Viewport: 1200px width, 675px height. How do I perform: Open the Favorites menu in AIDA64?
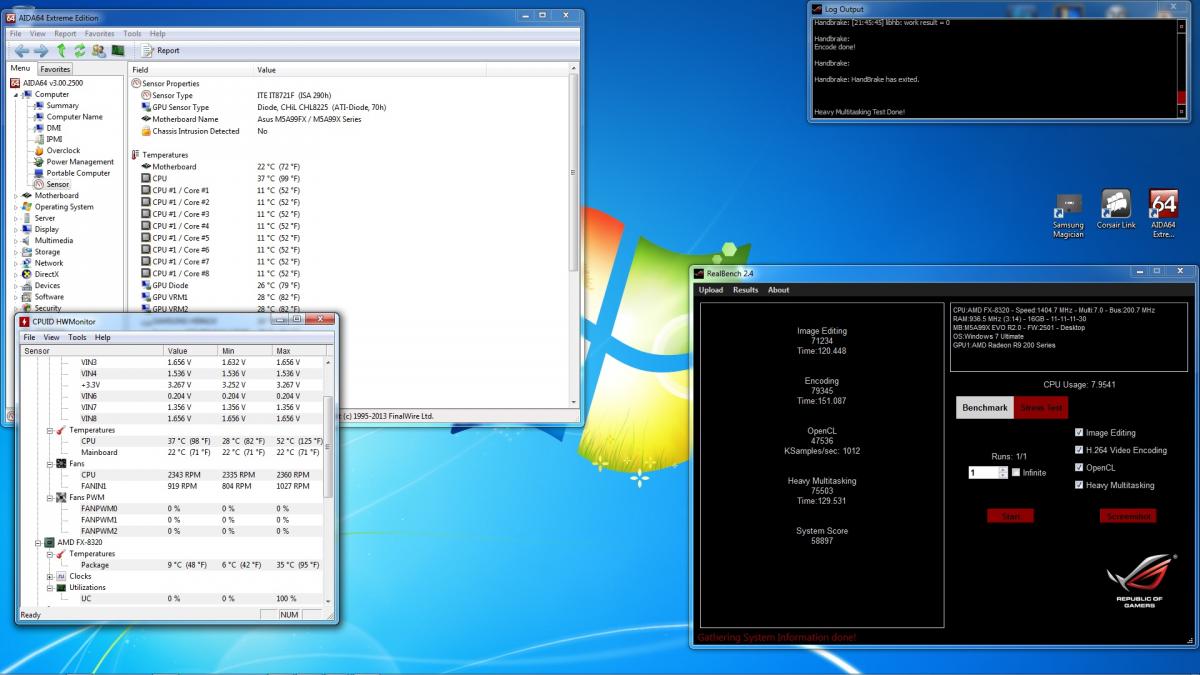100,33
